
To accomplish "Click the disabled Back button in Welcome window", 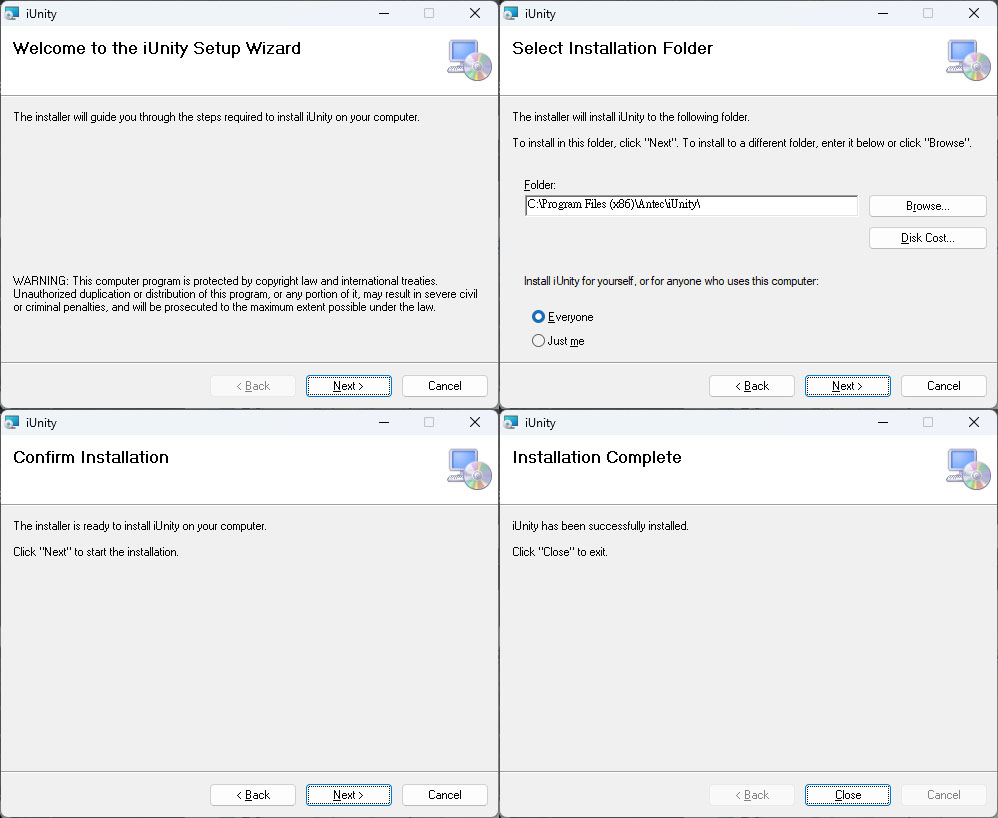I will pos(253,386).
